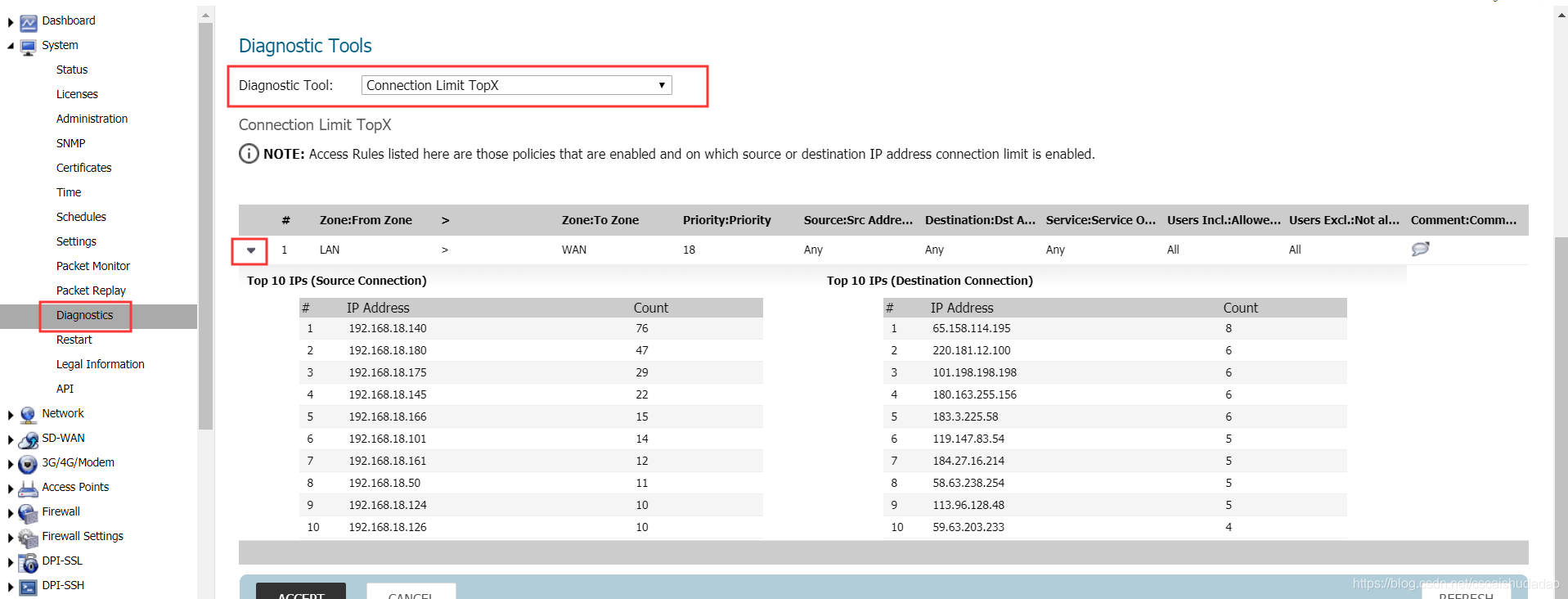This screenshot has height=599, width=1568.
Task: Click the DPI-SSL menu label
Action: [62, 561]
